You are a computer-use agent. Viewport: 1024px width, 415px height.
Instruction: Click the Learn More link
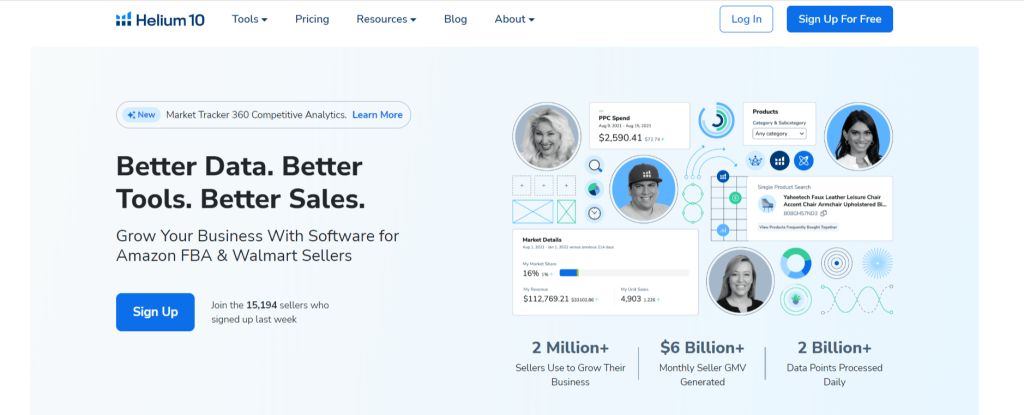pos(377,114)
